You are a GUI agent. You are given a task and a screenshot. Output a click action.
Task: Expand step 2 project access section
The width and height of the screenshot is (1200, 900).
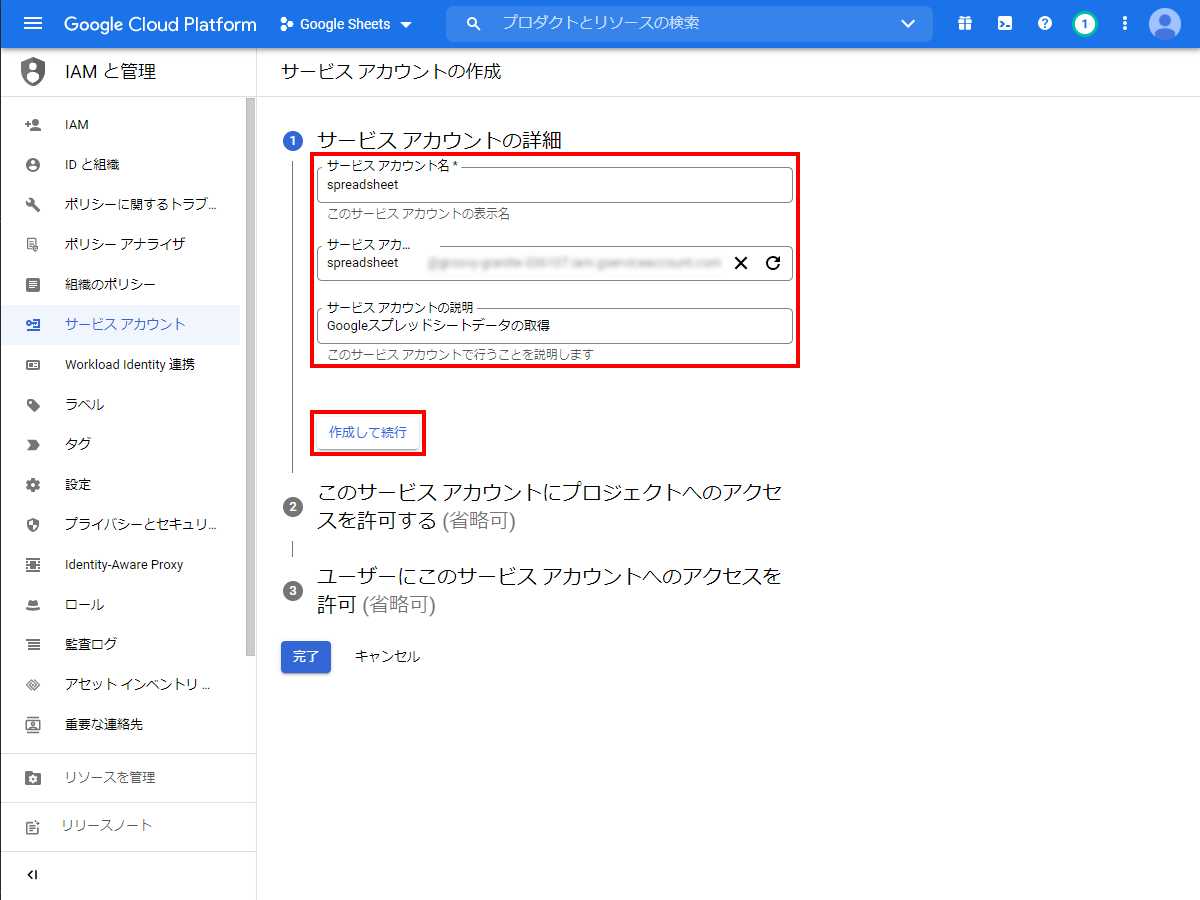[550, 506]
